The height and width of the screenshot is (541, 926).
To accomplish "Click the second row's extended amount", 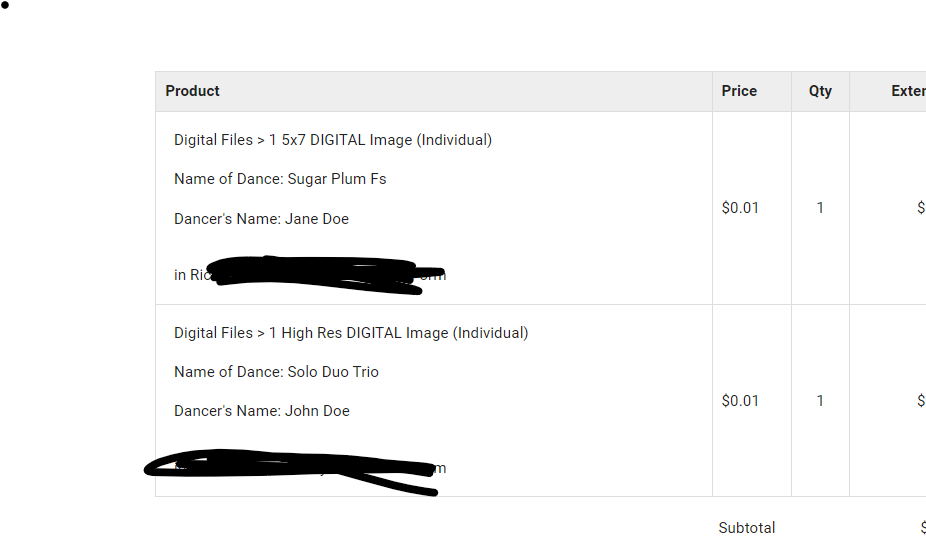I will 921,401.
